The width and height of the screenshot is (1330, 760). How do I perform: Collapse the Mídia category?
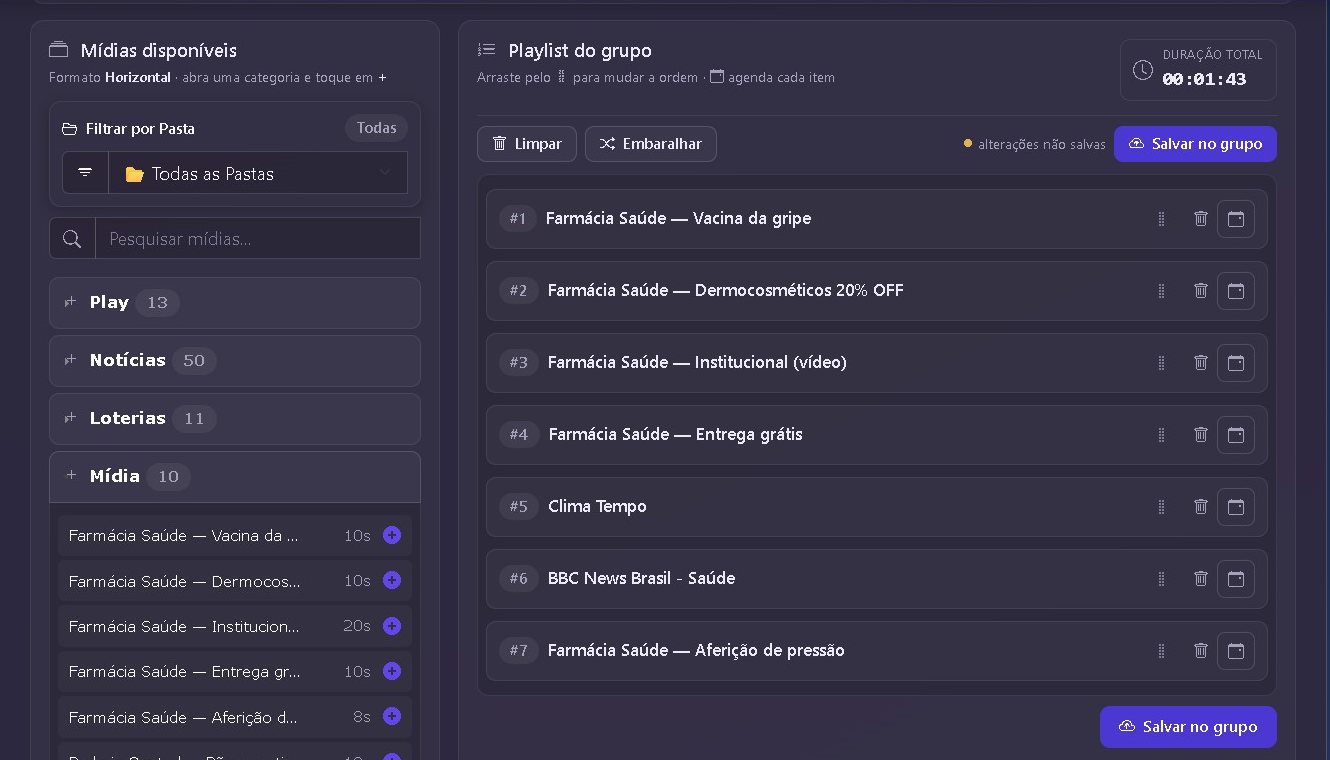click(x=235, y=477)
